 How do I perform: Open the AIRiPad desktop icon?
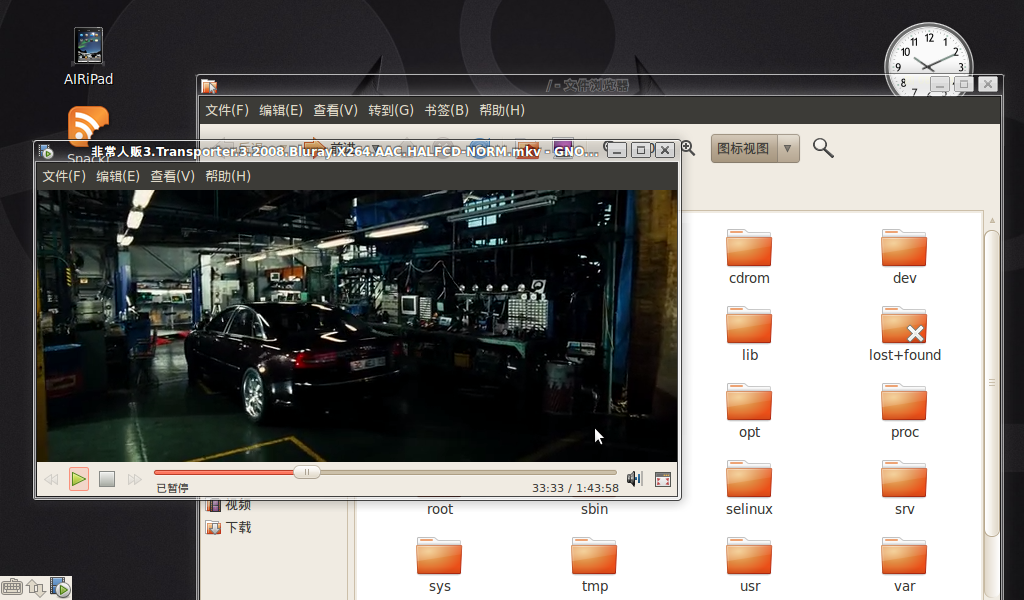[x=88, y=57]
